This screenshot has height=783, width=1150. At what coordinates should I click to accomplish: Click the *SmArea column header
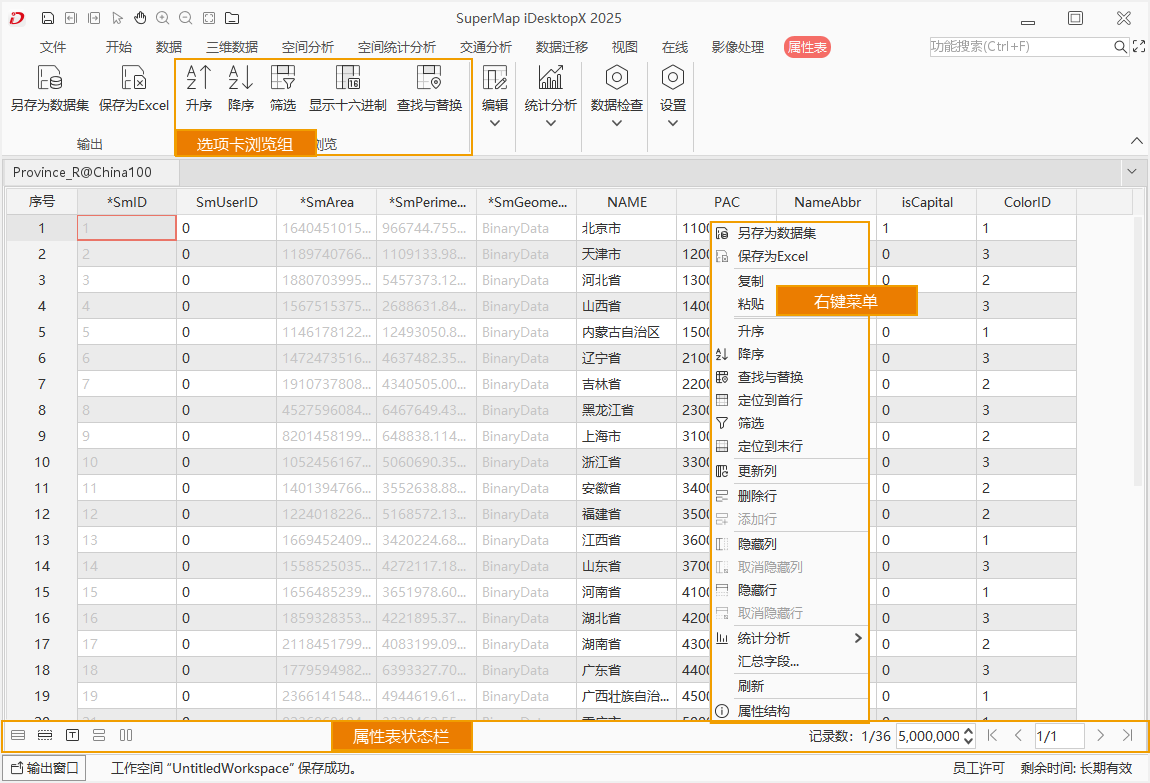[327, 202]
